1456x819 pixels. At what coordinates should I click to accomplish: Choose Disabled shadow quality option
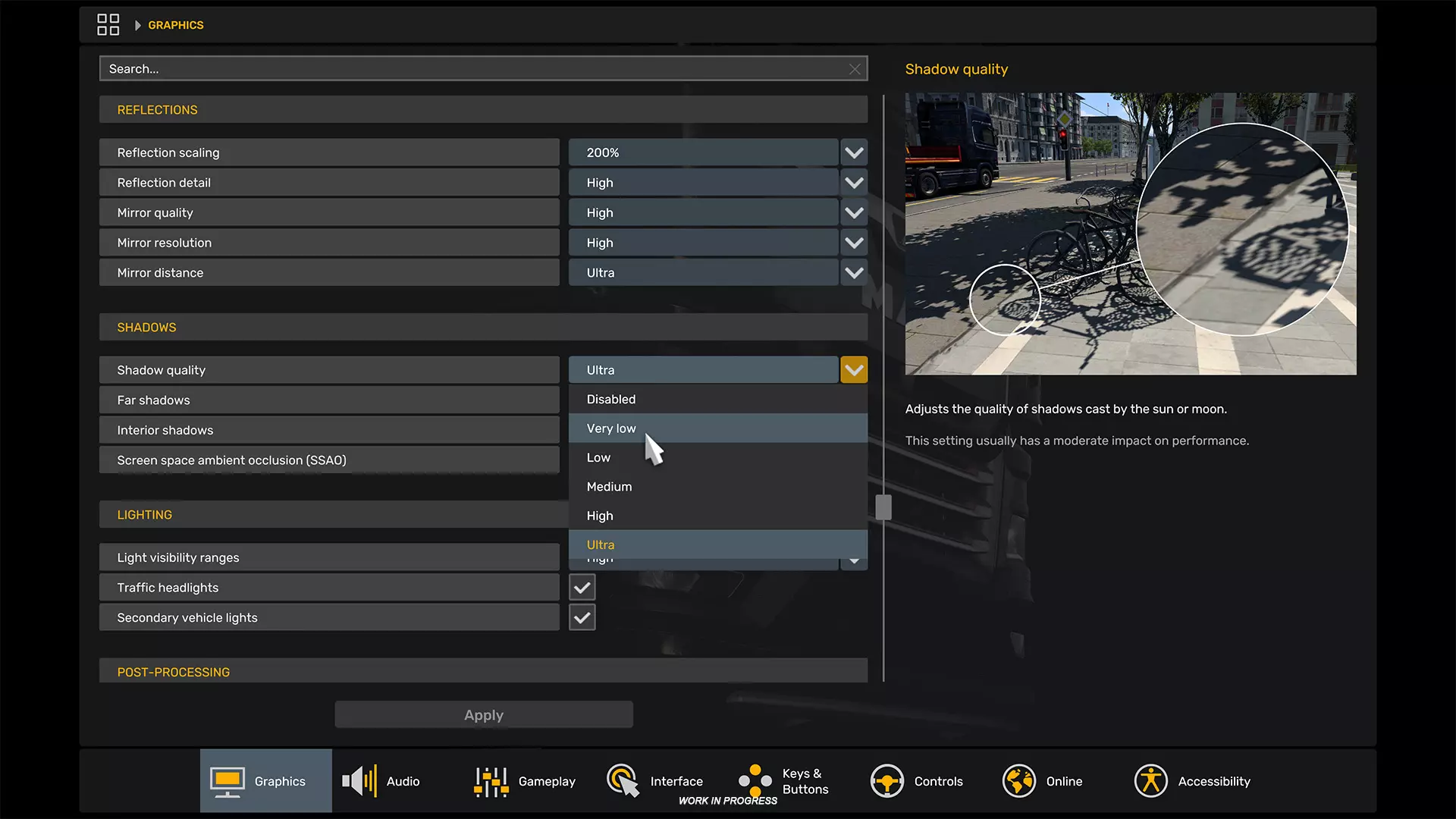[610, 400]
